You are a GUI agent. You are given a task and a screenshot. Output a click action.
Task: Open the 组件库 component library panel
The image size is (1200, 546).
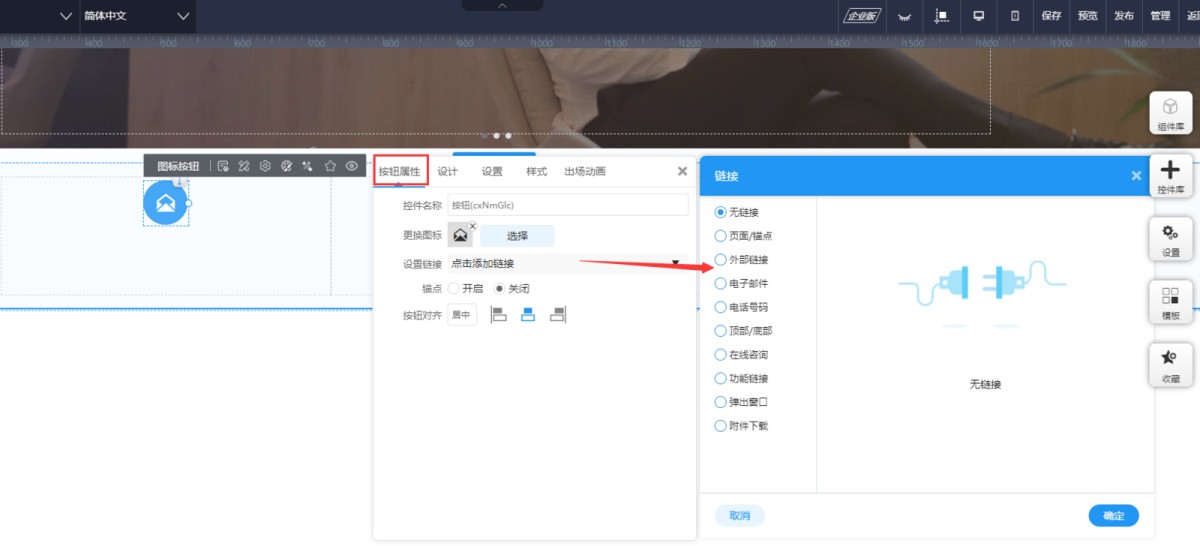(x=1170, y=113)
